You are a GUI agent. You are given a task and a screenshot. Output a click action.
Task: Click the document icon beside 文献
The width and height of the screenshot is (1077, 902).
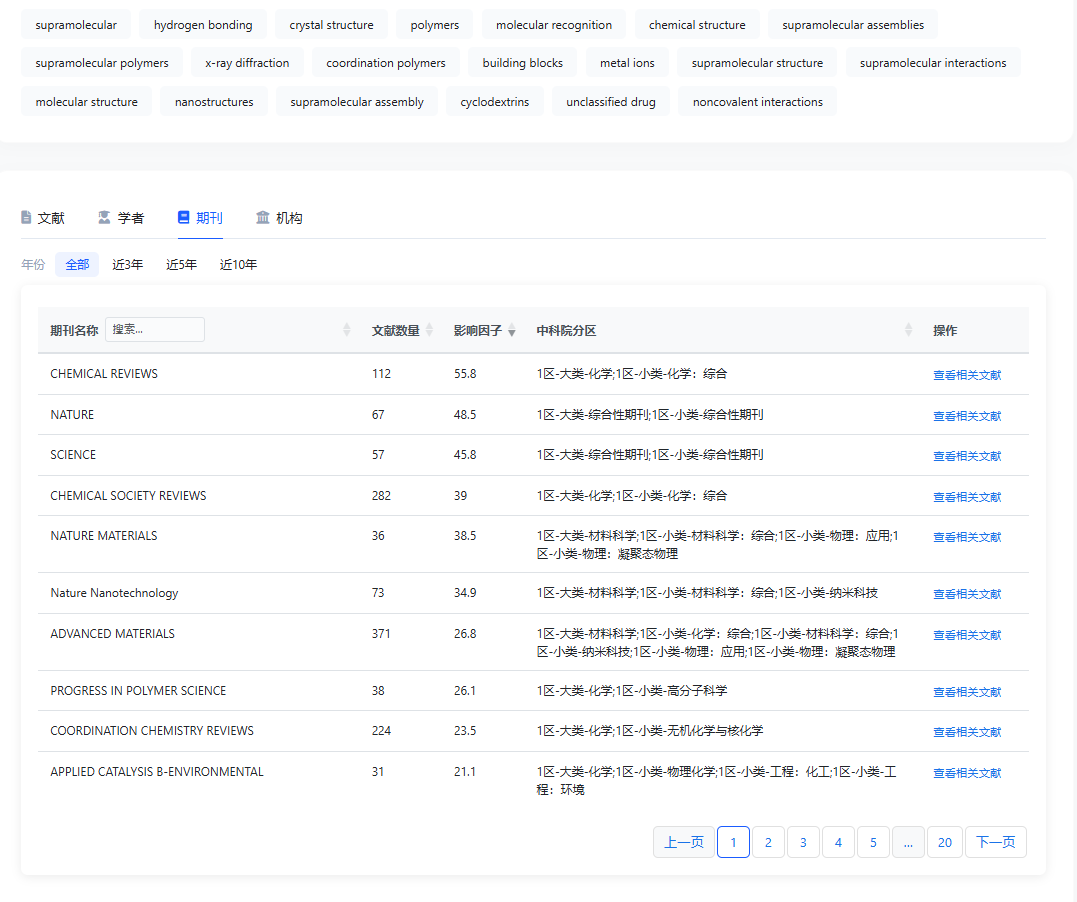[x=26, y=218]
